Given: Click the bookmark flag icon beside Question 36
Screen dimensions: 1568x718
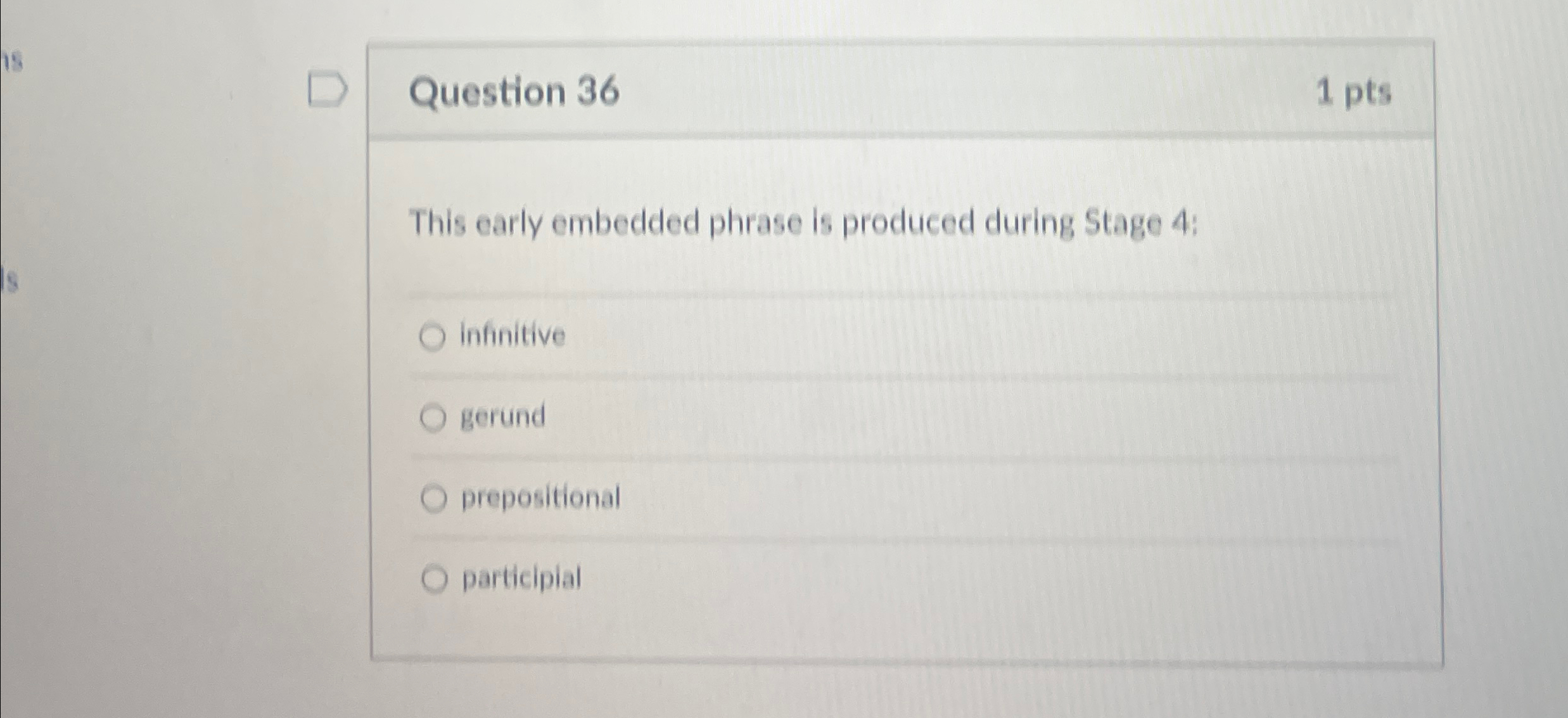Looking at the screenshot, I should click(x=327, y=89).
